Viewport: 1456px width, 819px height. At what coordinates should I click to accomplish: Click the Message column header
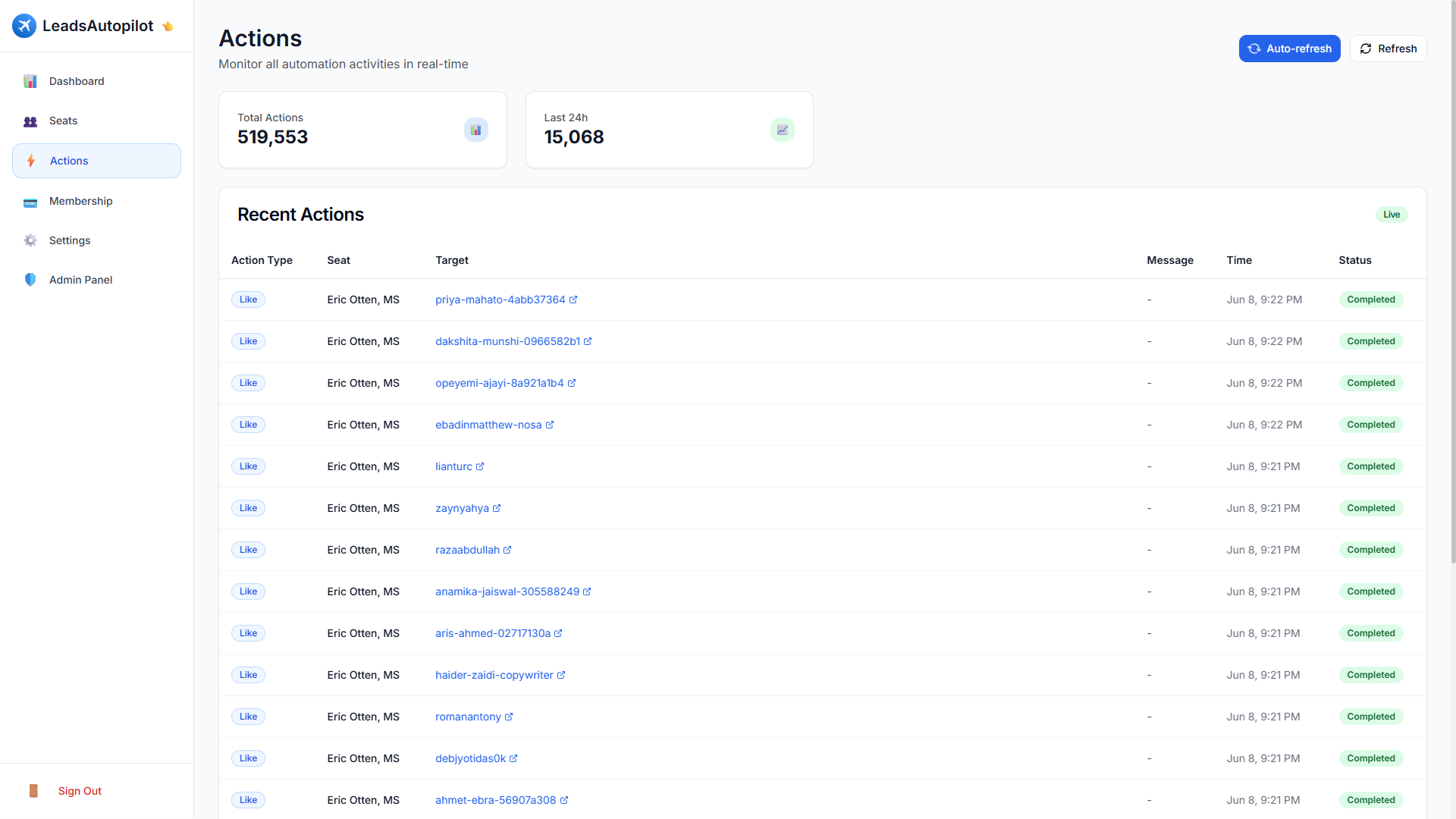tap(1170, 260)
